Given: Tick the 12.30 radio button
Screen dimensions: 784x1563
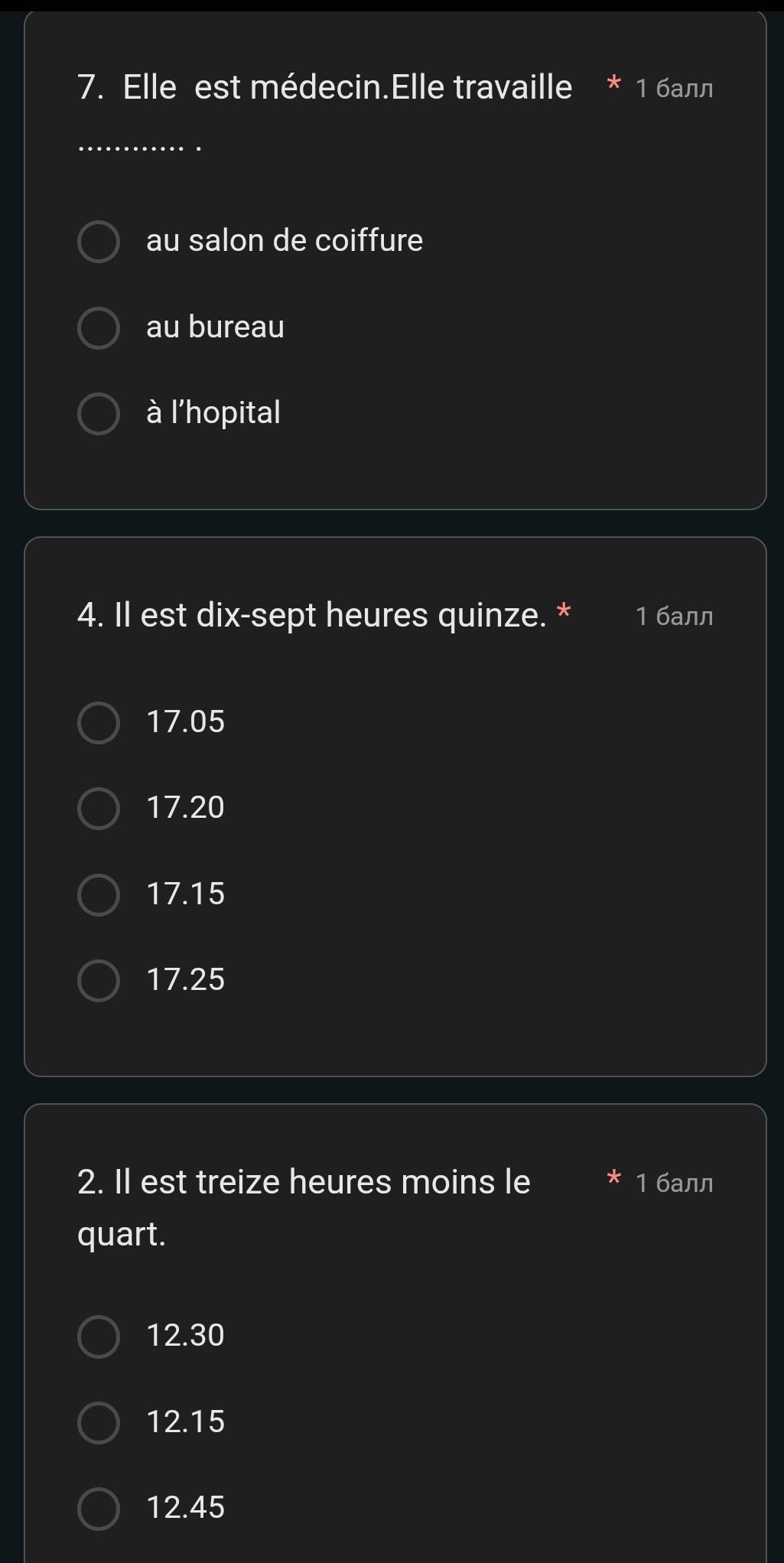Looking at the screenshot, I should click(x=99, y=1337).
